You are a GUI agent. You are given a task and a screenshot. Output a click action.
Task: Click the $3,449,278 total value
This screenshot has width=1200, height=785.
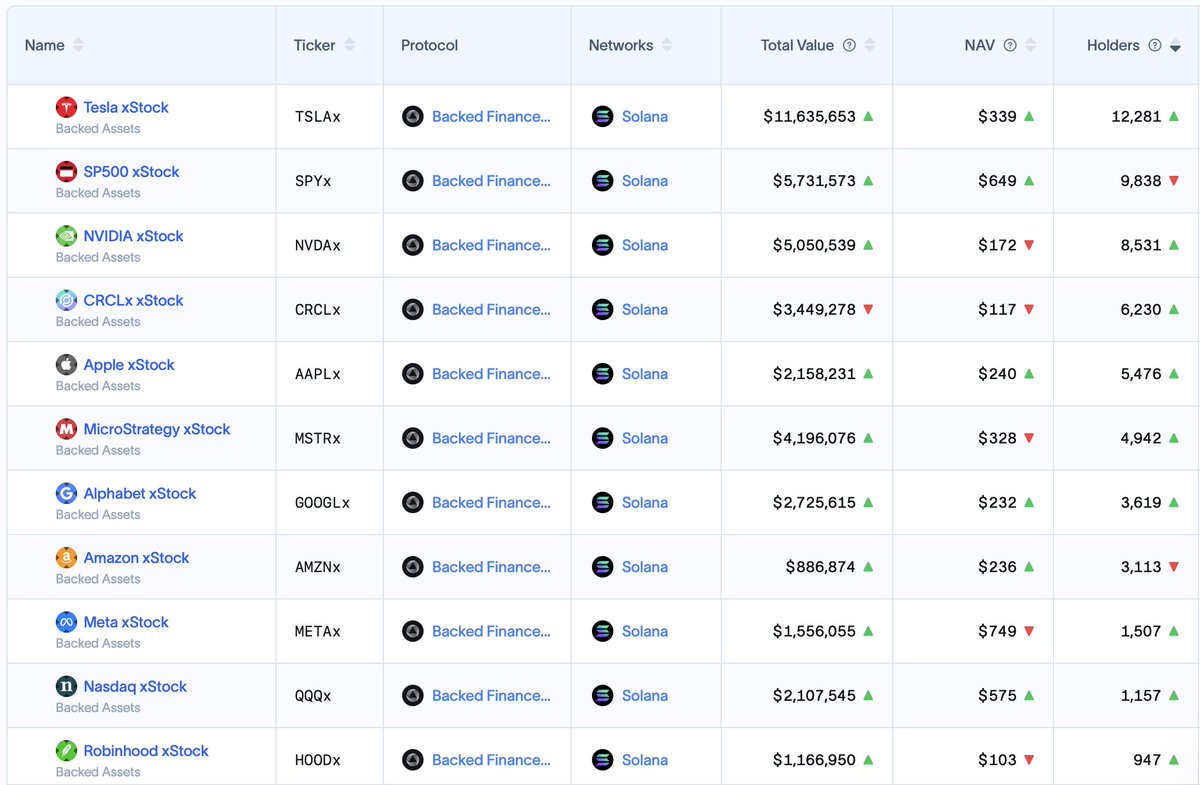coord(814,310)
